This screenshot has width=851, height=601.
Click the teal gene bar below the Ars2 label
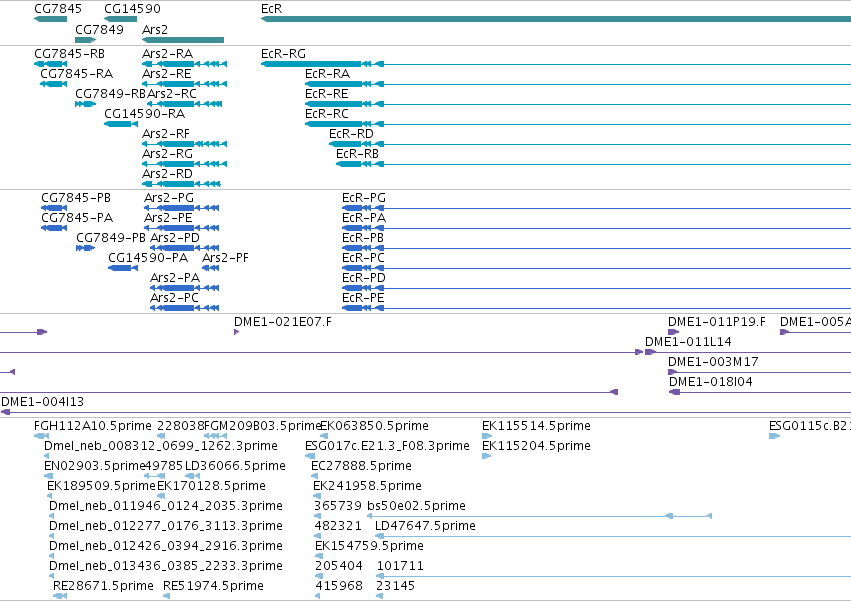pyautogui.click(x=183, y=40)
